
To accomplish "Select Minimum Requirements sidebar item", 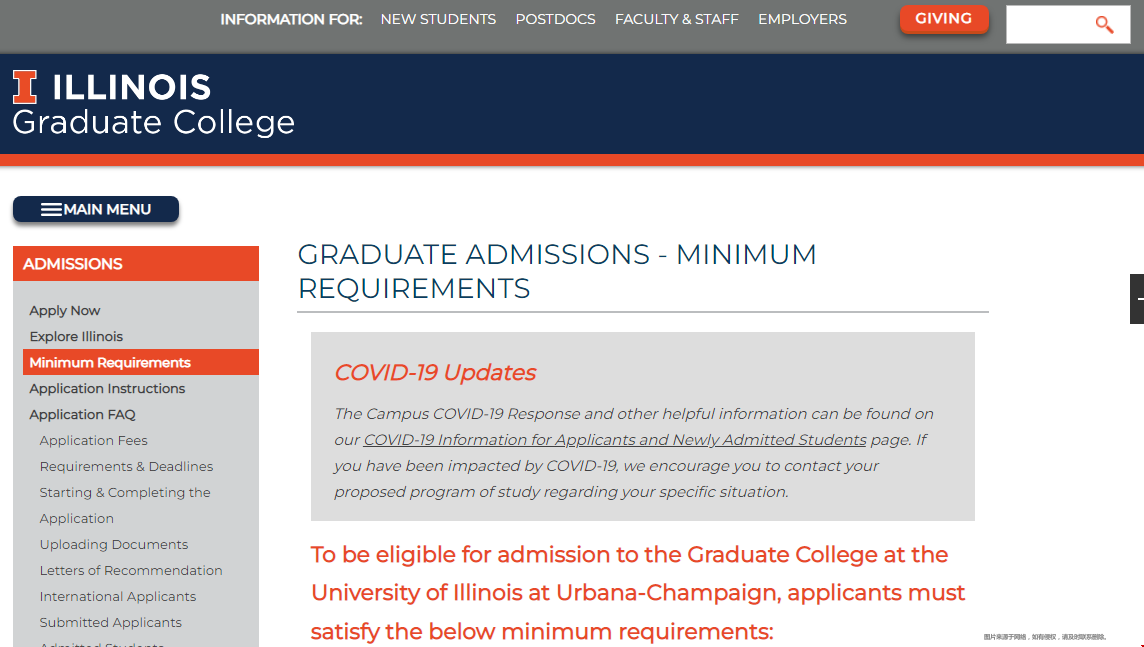I will tap(110, 363).
